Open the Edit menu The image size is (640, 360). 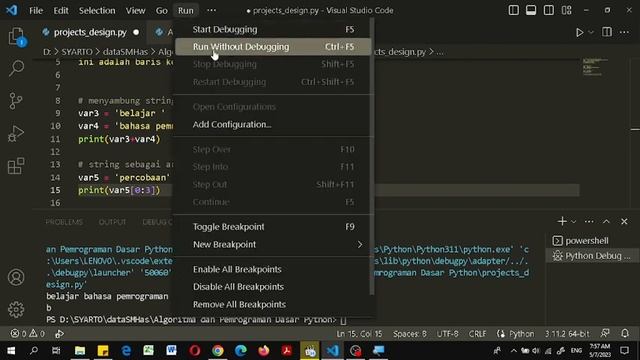pyautogui.click(x=61, y=11)
